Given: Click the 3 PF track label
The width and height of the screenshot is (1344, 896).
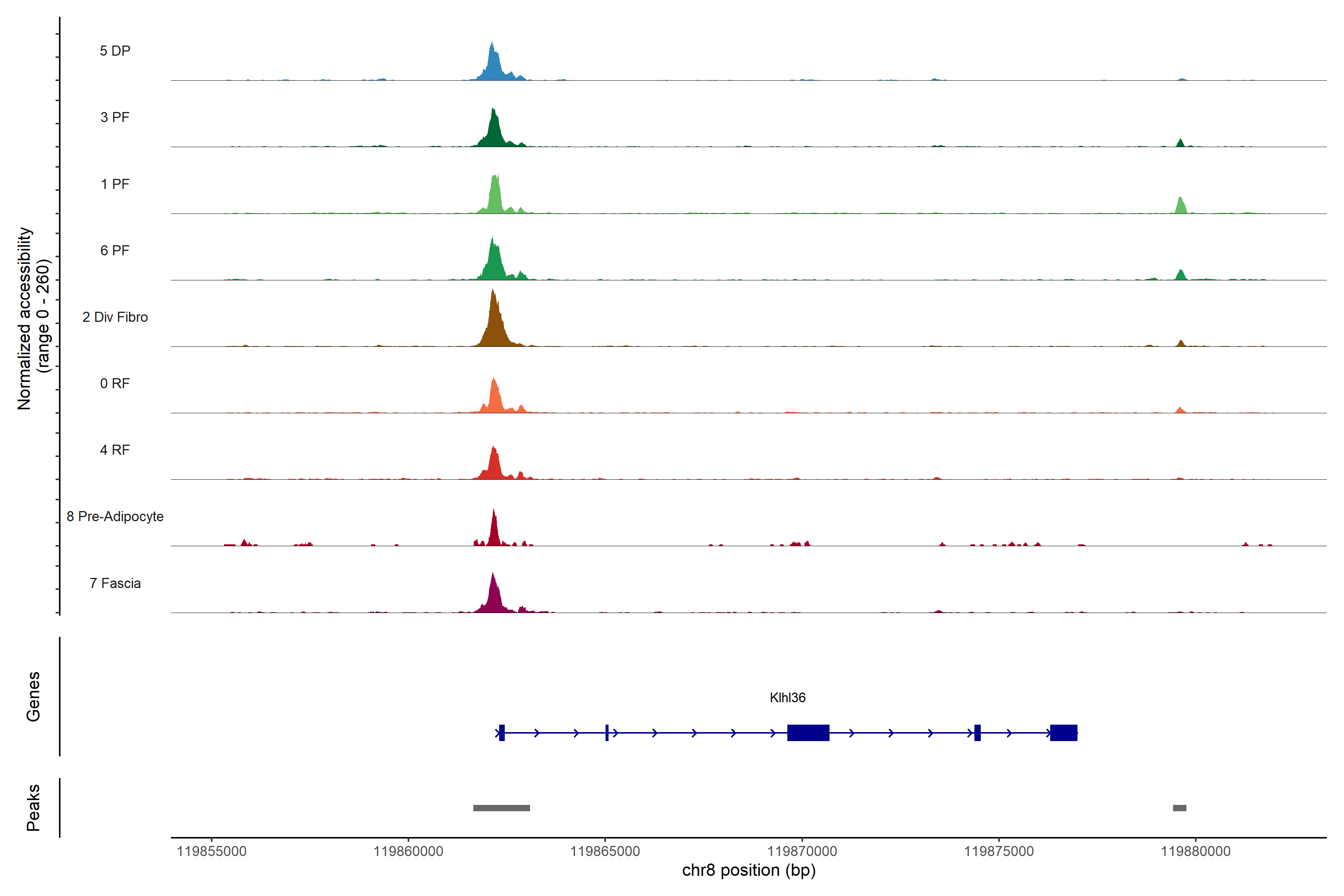Looking at the screenshot, I should coord(115,117).
